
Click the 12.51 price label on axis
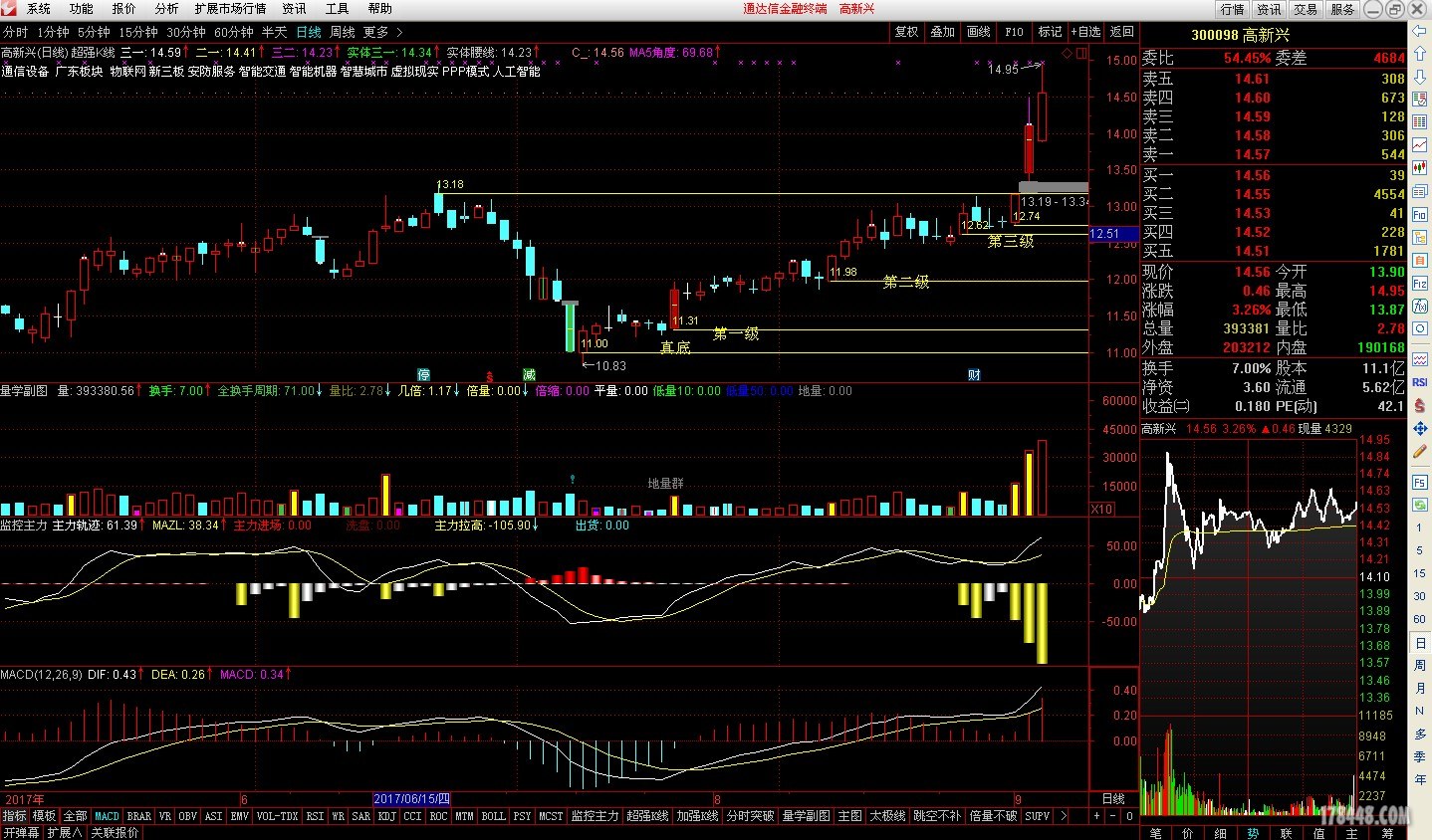point(1113,234)
